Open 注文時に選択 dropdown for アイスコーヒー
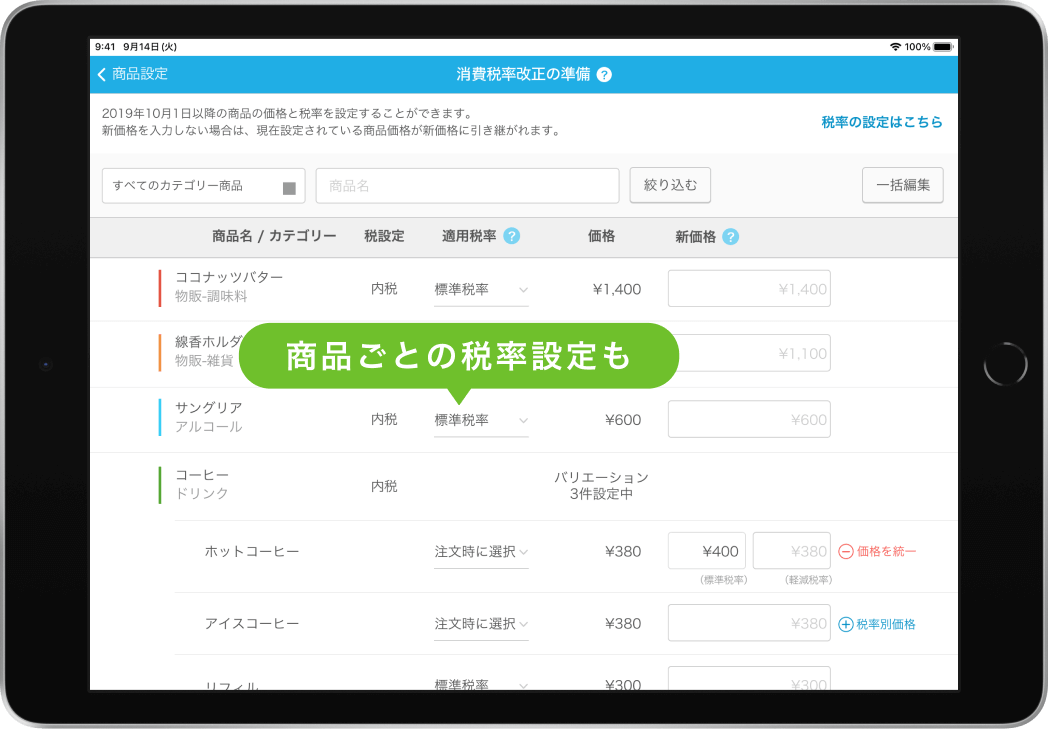This screenshot has height=729, width=1048. pos(481,624)
